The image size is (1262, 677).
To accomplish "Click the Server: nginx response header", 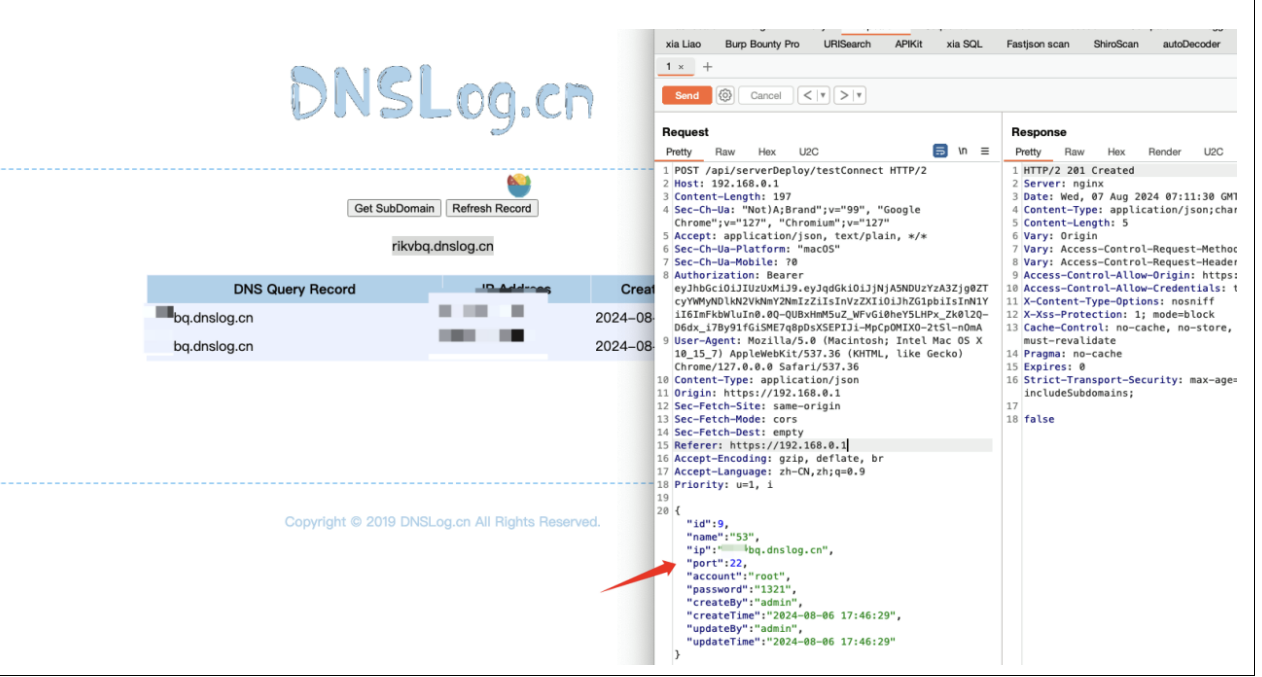I will point(1062,184).
